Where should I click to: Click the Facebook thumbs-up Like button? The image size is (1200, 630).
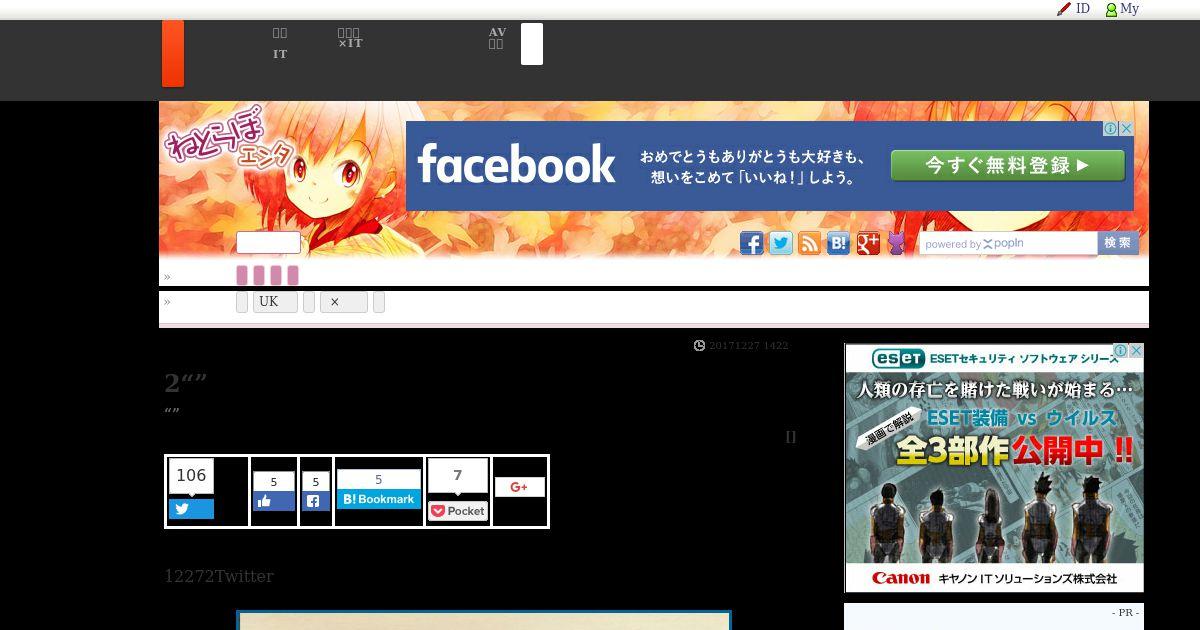click(274, 501)
